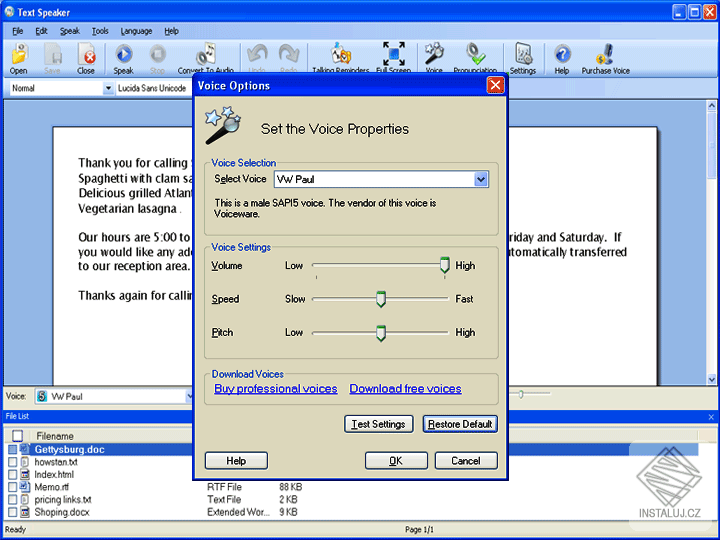The height and width of the screenshot is (540, 720).
Task: Close the File List panel
Action: click(711, 417)
